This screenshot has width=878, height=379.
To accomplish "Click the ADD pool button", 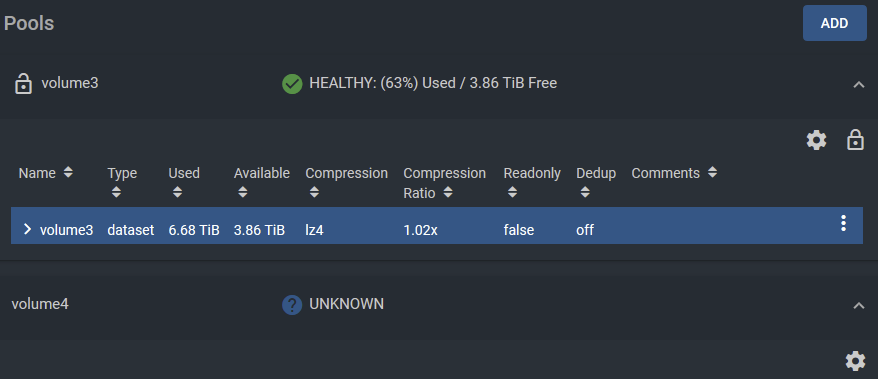I will (x=834, y=23).
